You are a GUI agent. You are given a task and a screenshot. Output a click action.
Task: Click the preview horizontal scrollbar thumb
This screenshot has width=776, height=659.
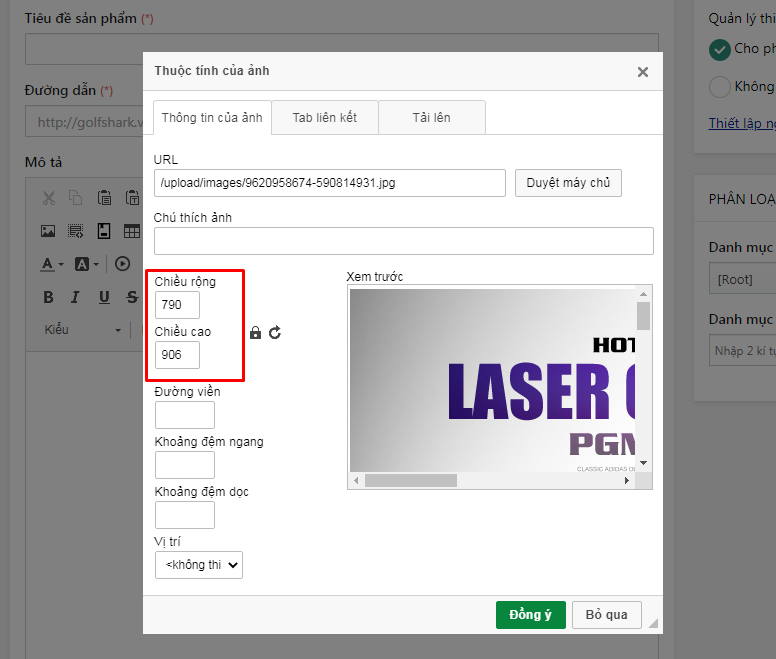coord(410,481)
